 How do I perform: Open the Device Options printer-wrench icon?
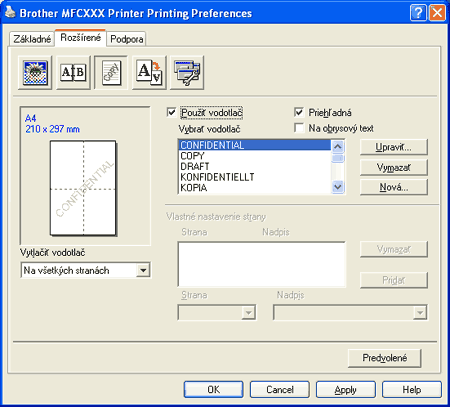187,73
